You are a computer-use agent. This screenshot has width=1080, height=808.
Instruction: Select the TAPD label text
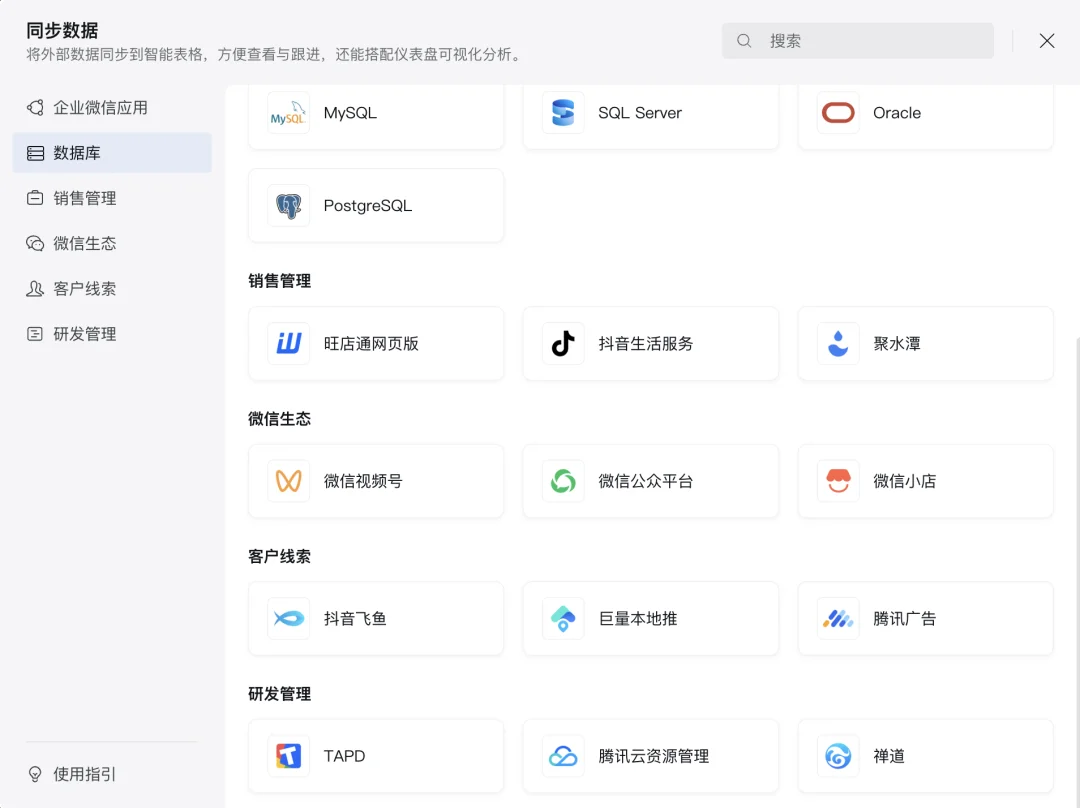pyautogui.click(x=344, y=756)
